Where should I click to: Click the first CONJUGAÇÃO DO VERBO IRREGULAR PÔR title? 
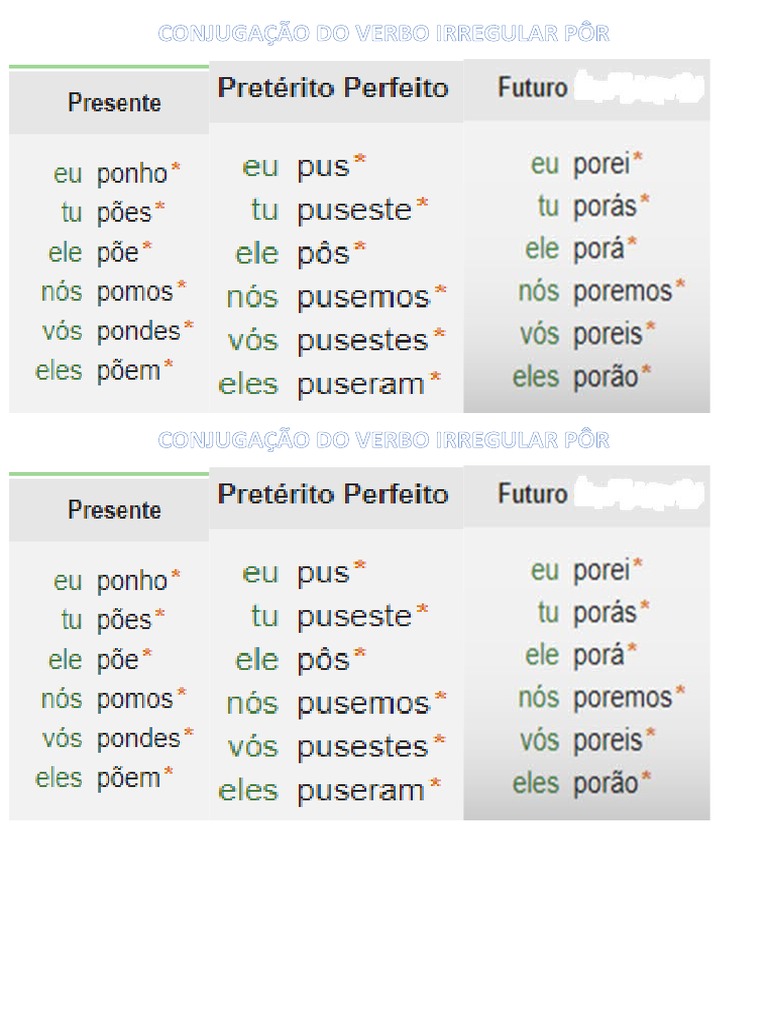[x=384, y=34]
